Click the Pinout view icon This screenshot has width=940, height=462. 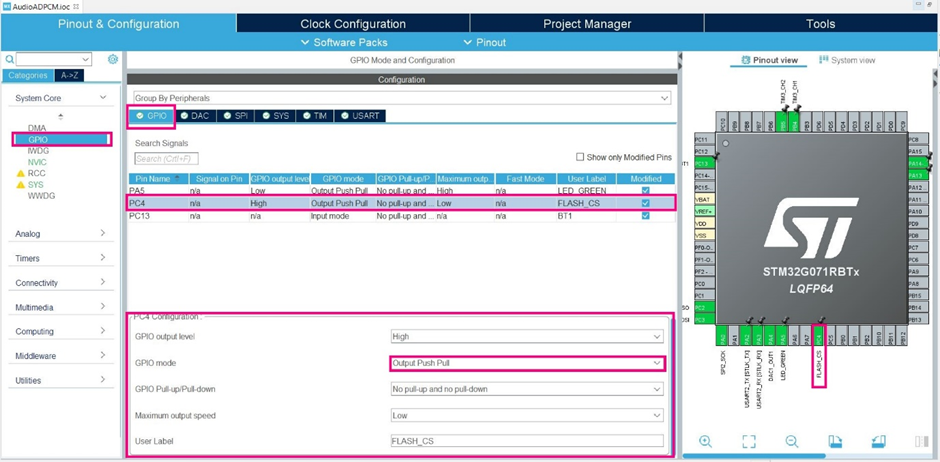click(x=746, y=60)
